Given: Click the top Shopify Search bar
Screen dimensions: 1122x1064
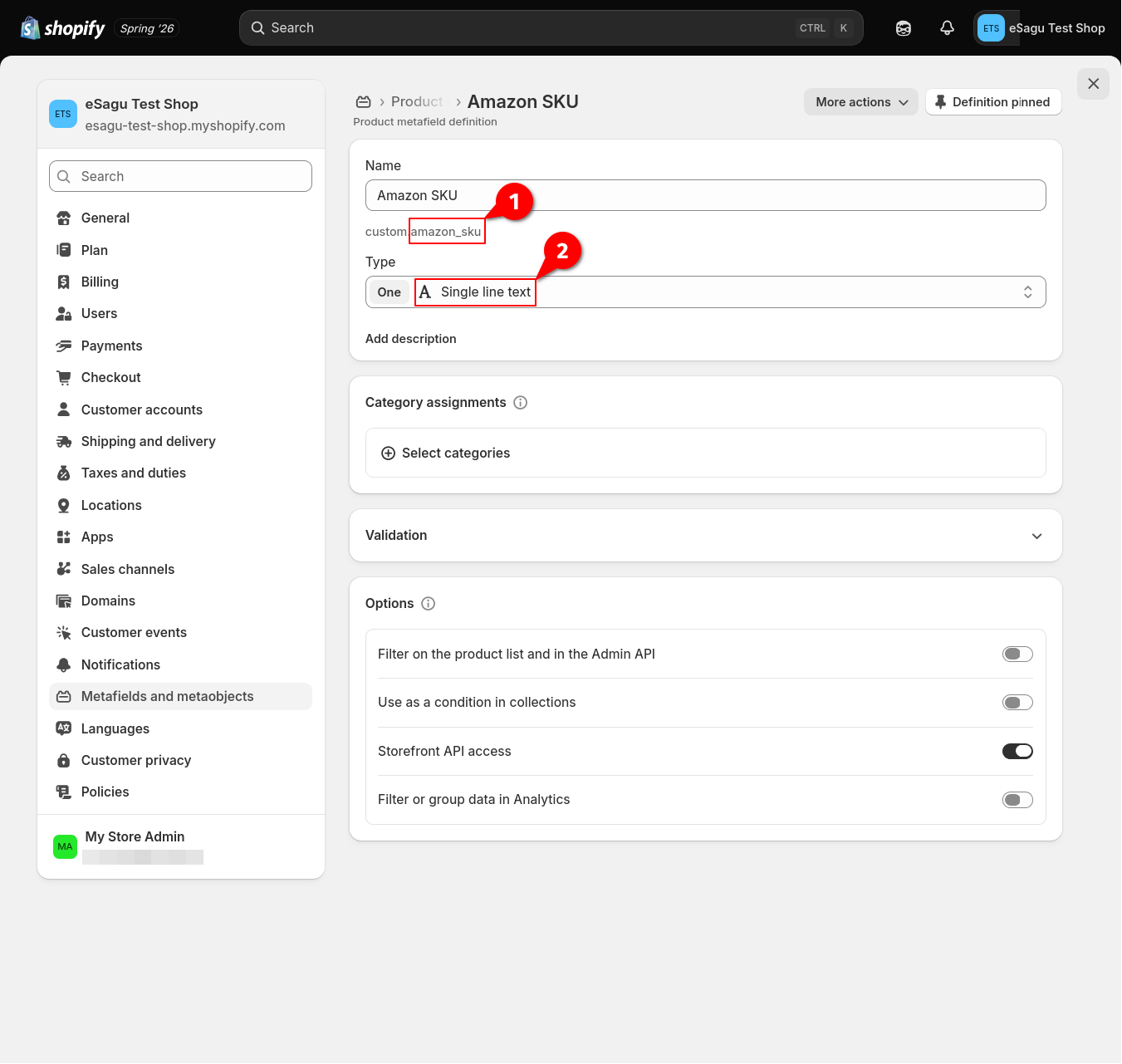Looking at the screenshot, I should click(x=551, y=28).
